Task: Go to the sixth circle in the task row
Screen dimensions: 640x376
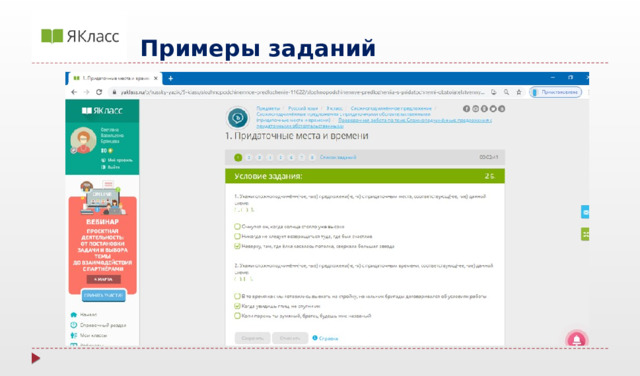Action: (x=291, y=157)
